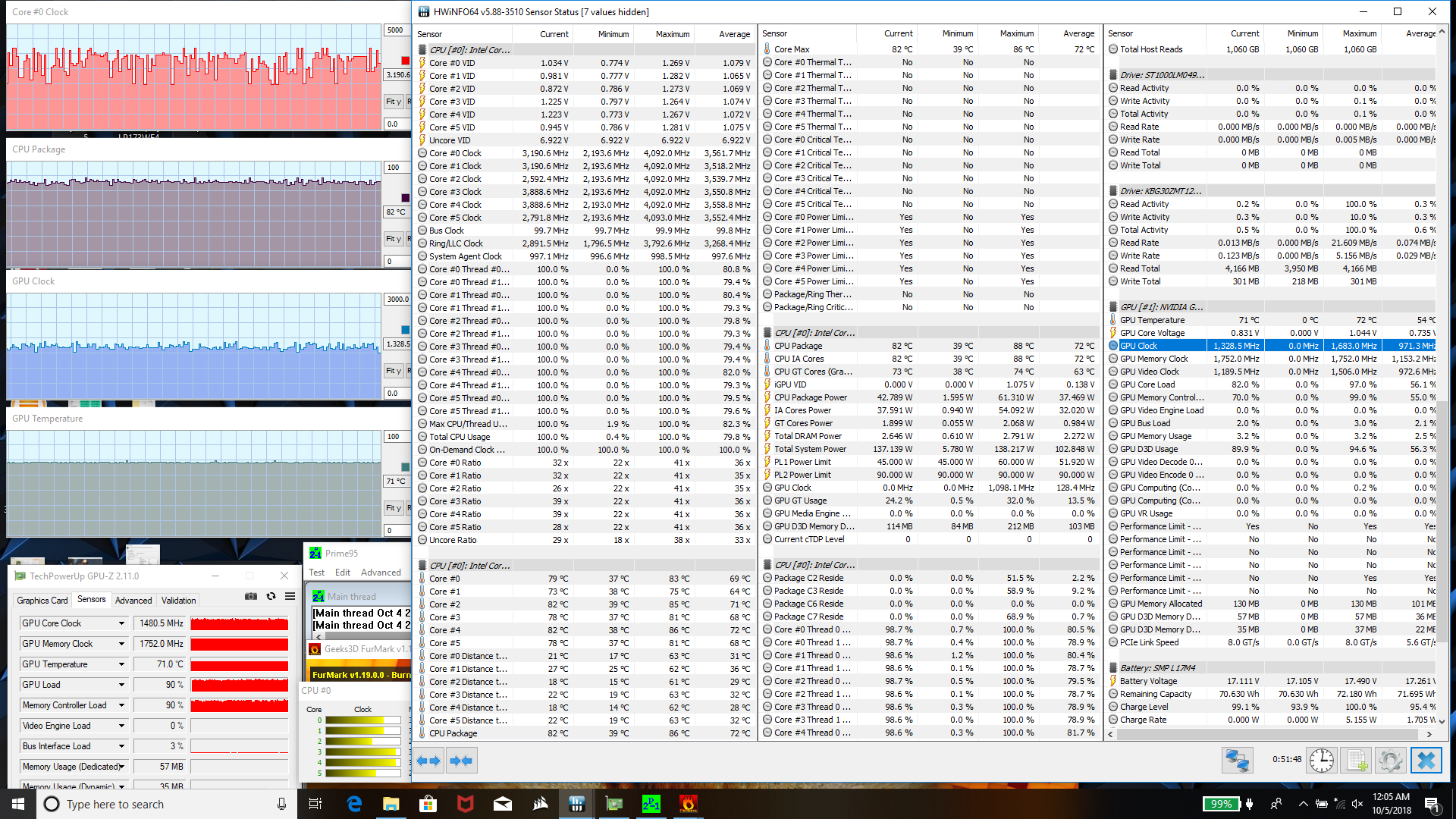Open the GPU Core Clock dropdown
This screenshot has height=819, width=1456.
(x=121, y=623)
